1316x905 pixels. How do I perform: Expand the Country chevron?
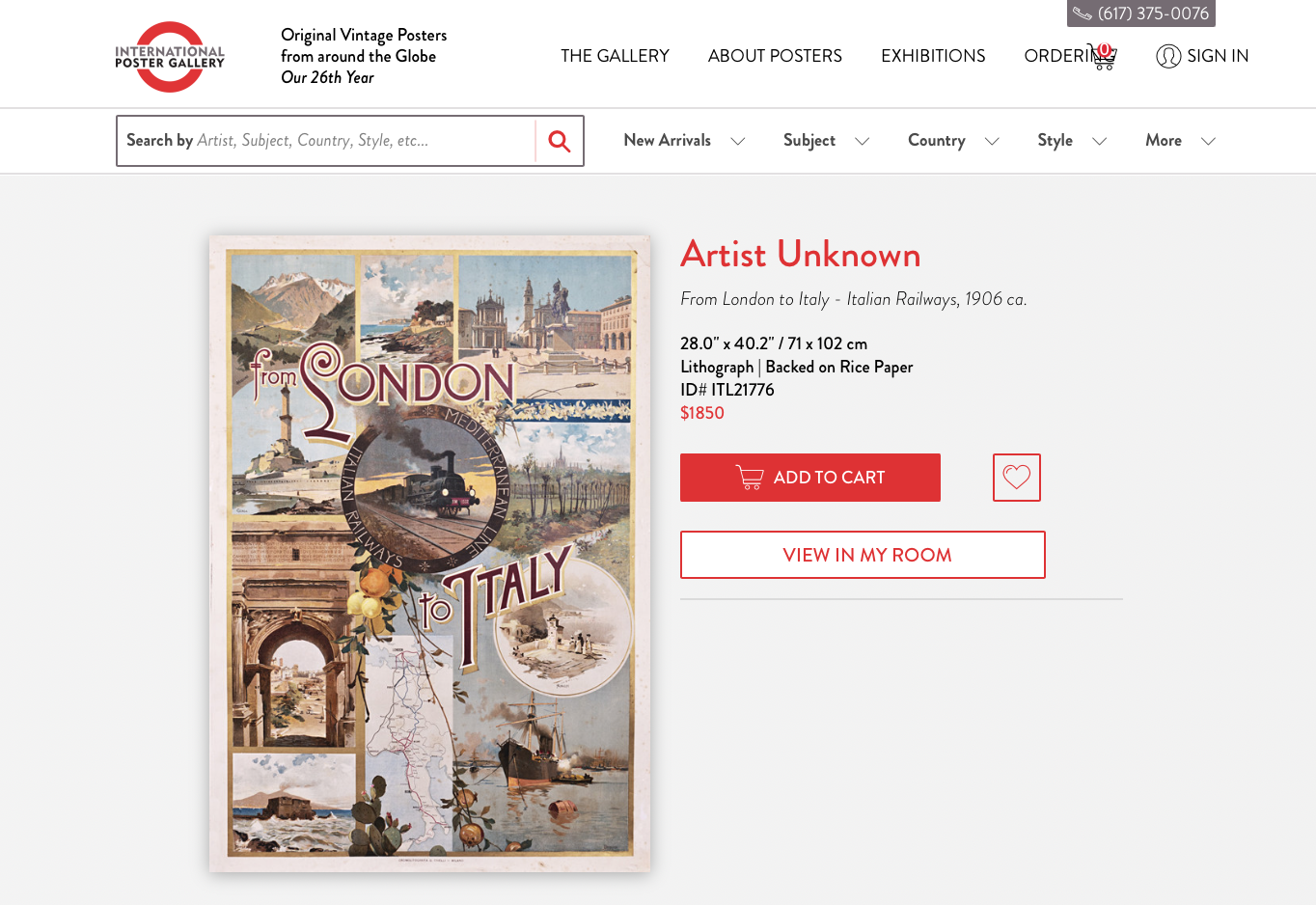tap(992, 141)
